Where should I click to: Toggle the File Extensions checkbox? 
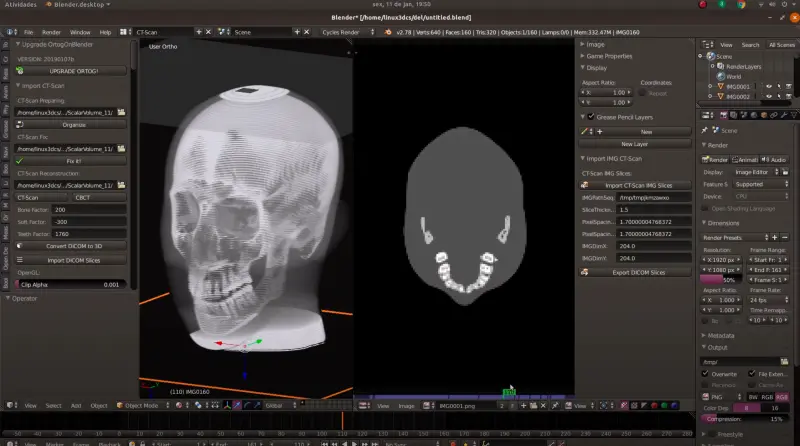[x=752, y=374]
